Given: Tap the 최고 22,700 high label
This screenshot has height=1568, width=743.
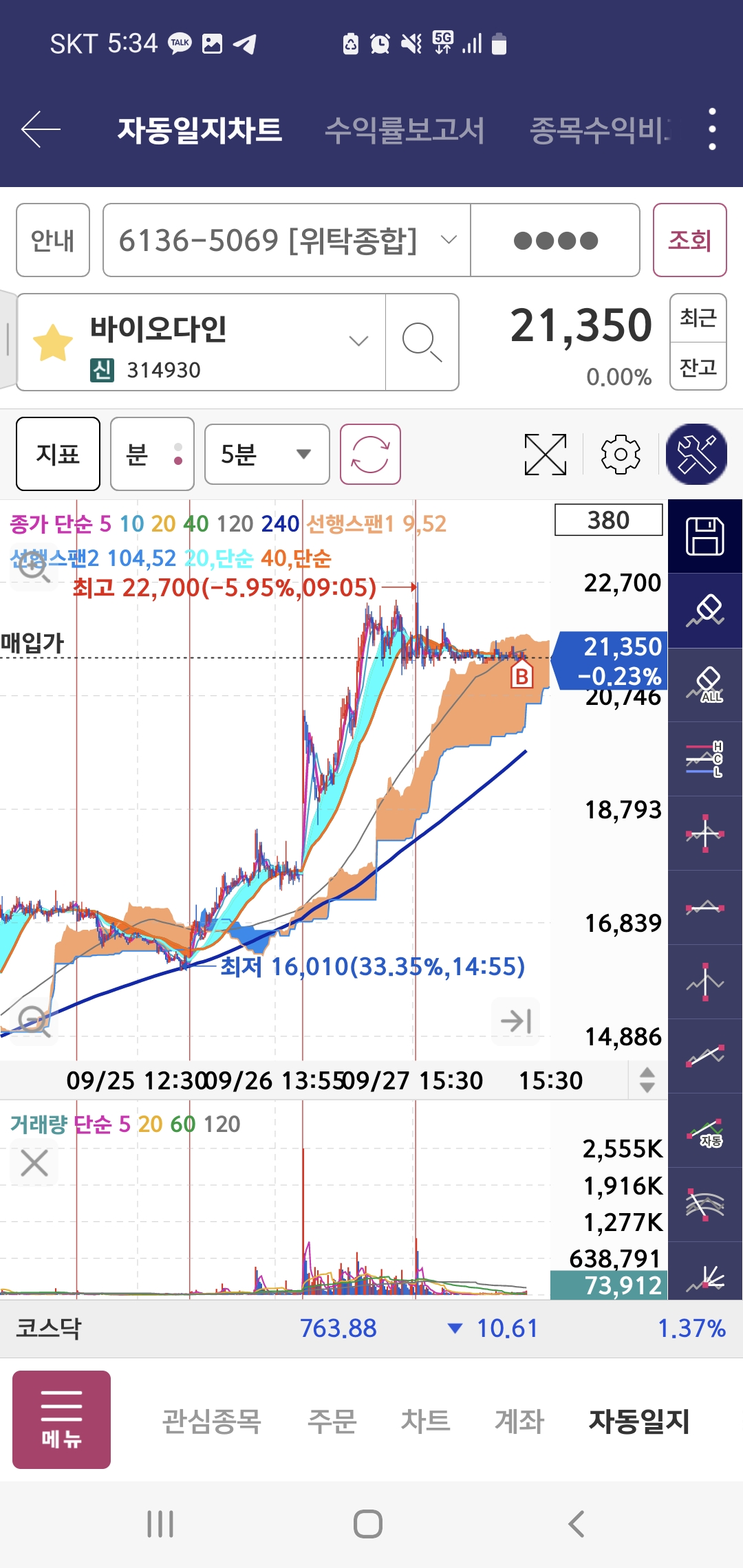Looking at the screenshot, I should point(225,587).
